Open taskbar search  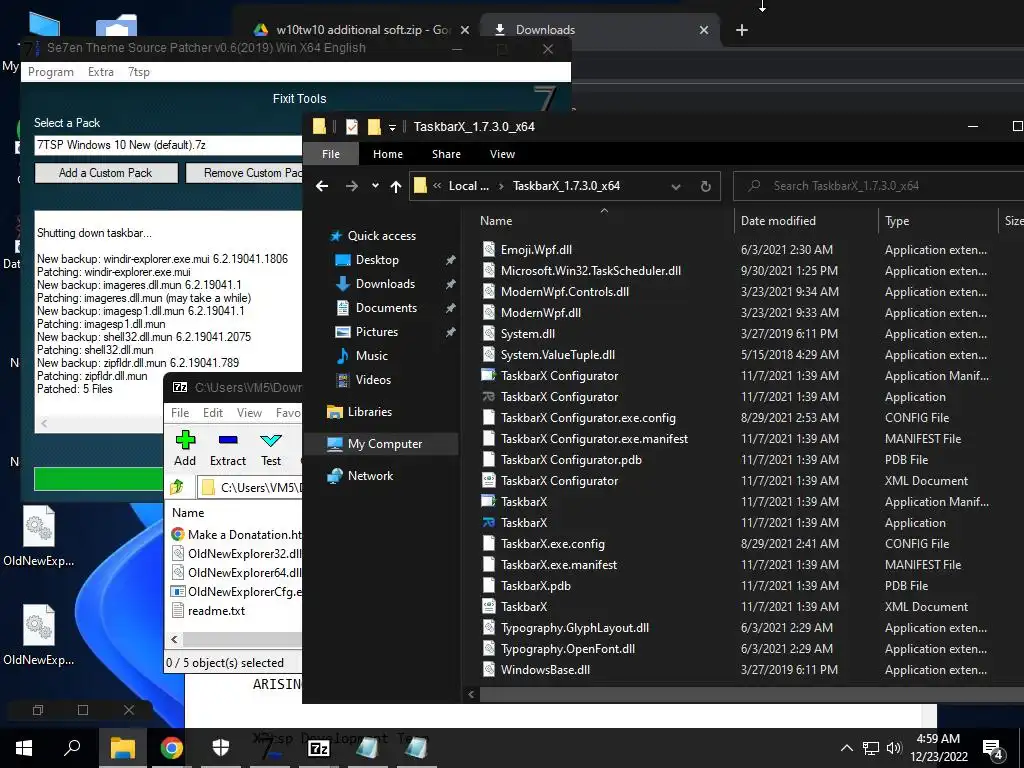point(72,748)
